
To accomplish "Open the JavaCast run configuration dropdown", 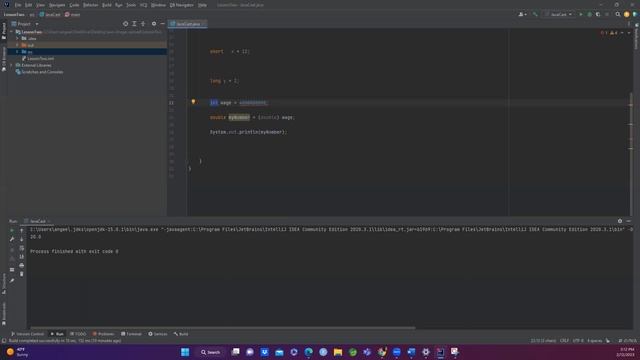I will point(559,14).
